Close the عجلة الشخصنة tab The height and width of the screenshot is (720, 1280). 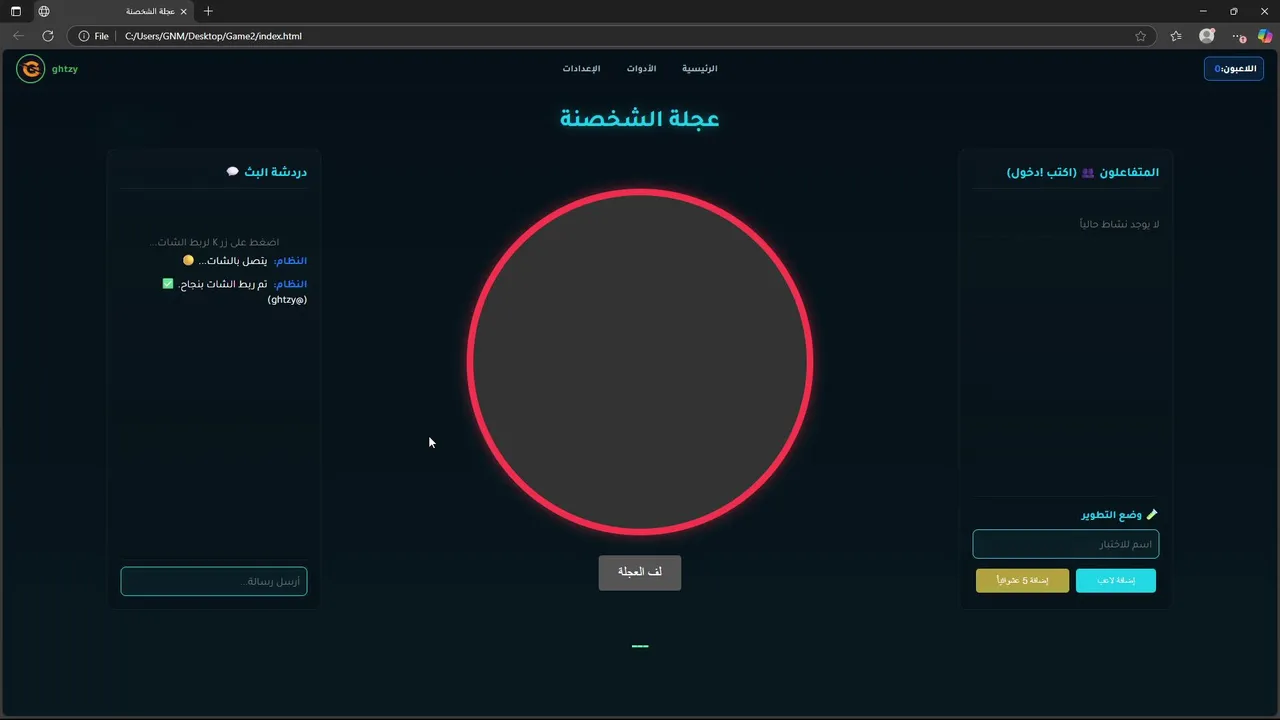click(184, 11)
